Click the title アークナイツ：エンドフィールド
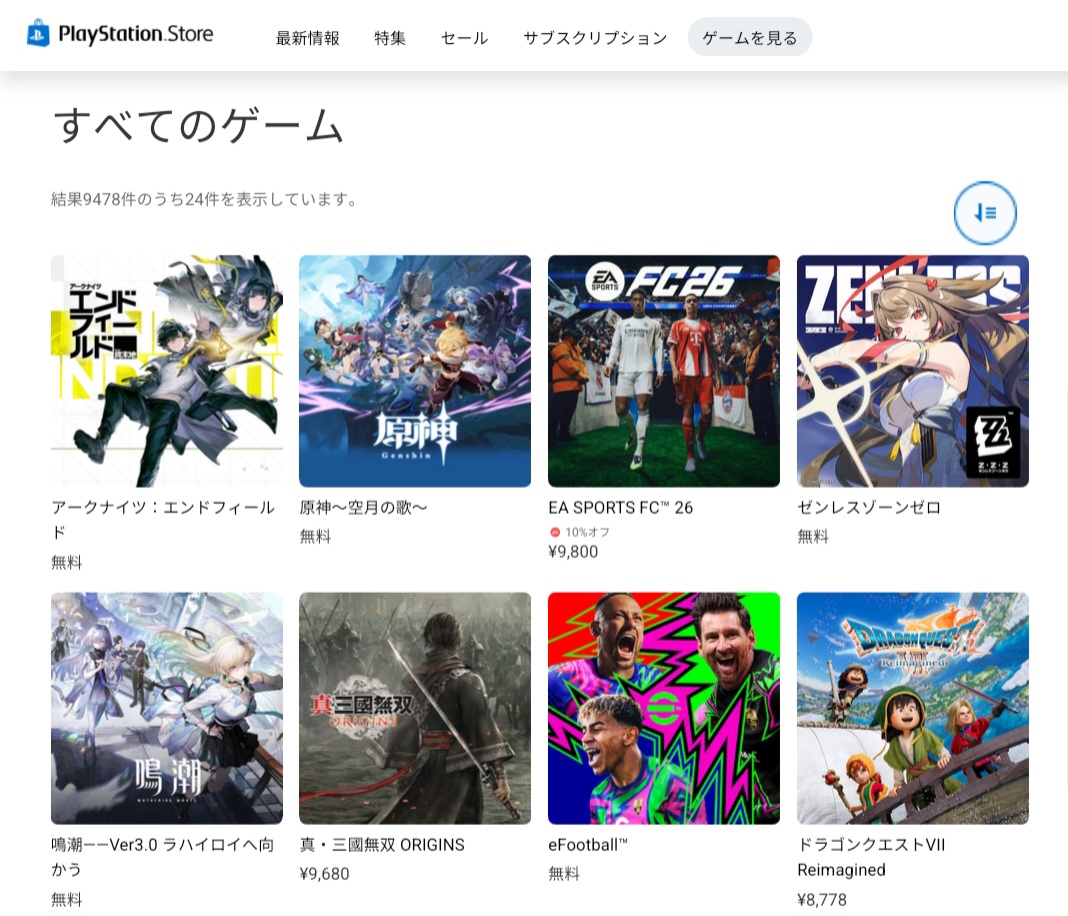Image resolution: width=1068 pixels, height=916 pixels. click(x=163, y=520)
